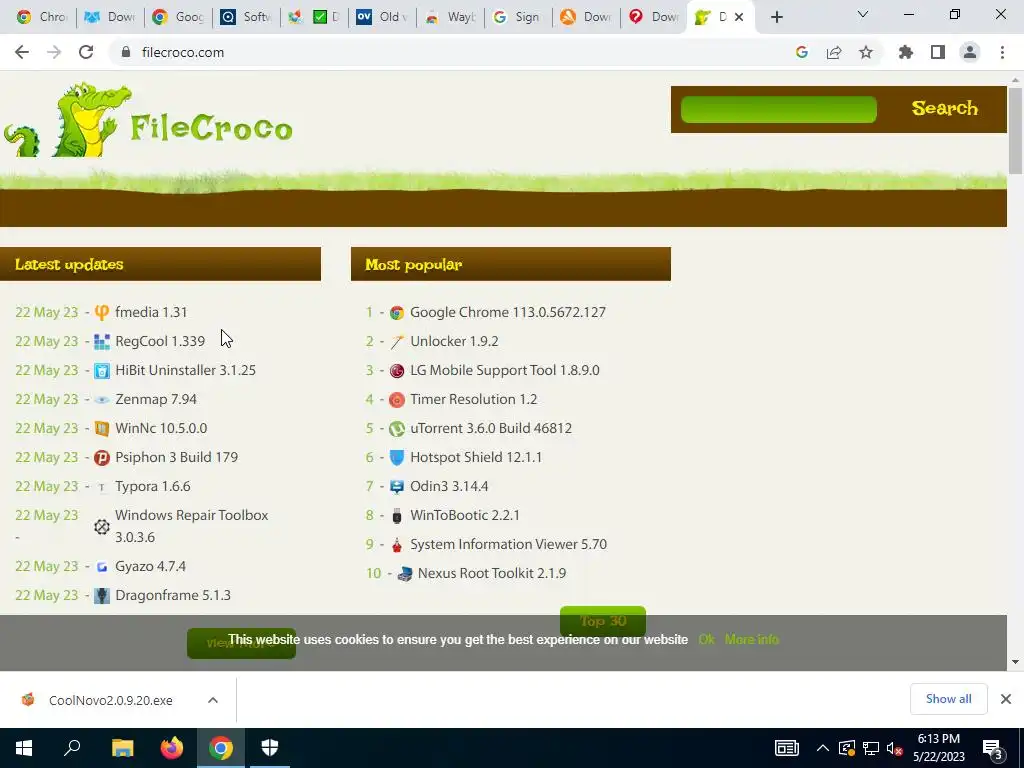The height and width of the screenshot is (768, 1024).
Task: Open Windows Security shield taskbar icon
Action: click(270, 748)
